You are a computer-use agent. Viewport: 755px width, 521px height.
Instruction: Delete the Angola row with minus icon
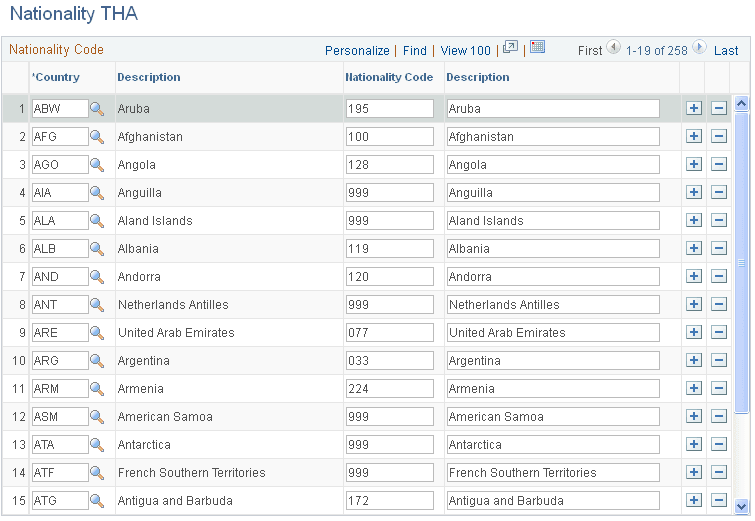click(719, 164)
